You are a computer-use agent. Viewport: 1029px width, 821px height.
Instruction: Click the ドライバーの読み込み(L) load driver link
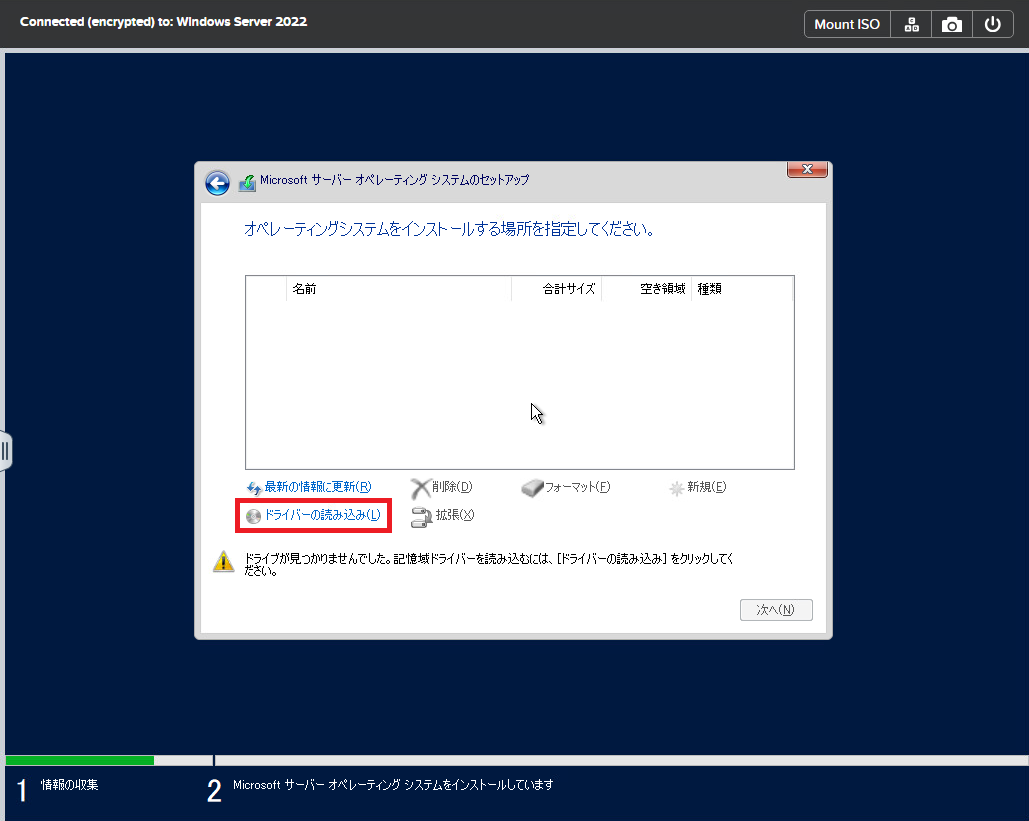(314, 515)
